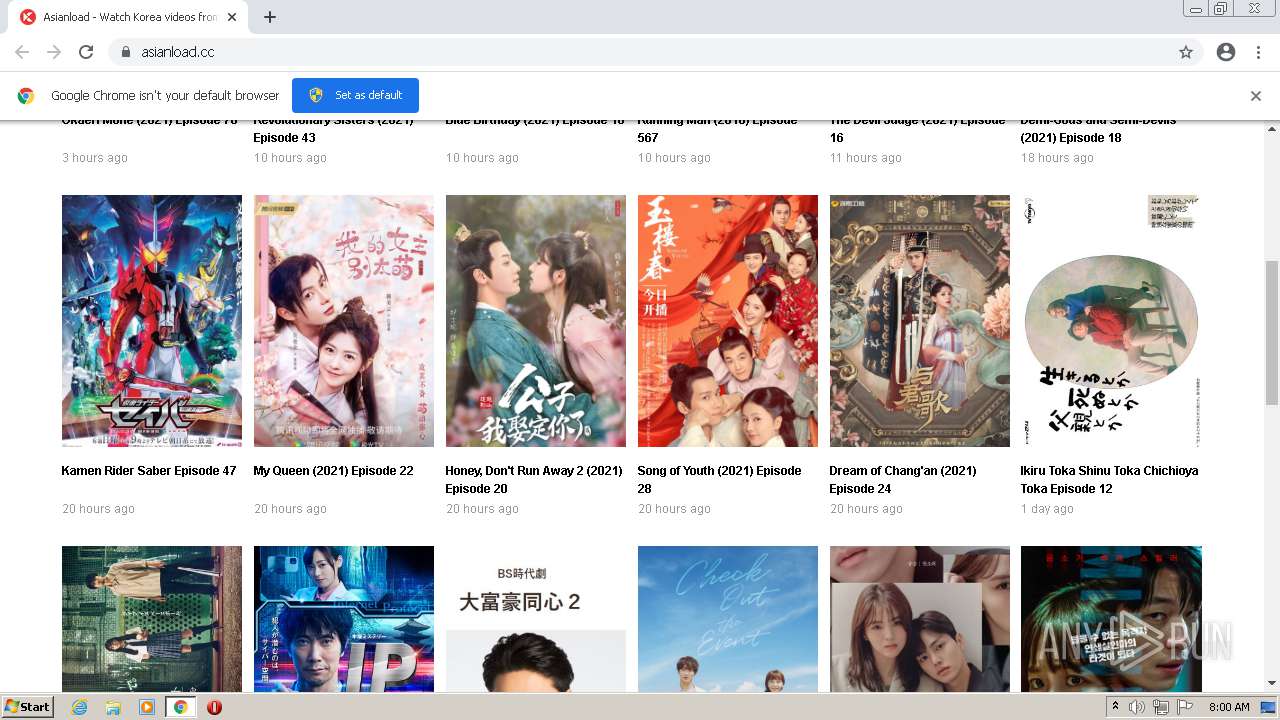1280x720 pixels.
Task: Open the Kamen Rider Saber poster
Action: [152, 321]
